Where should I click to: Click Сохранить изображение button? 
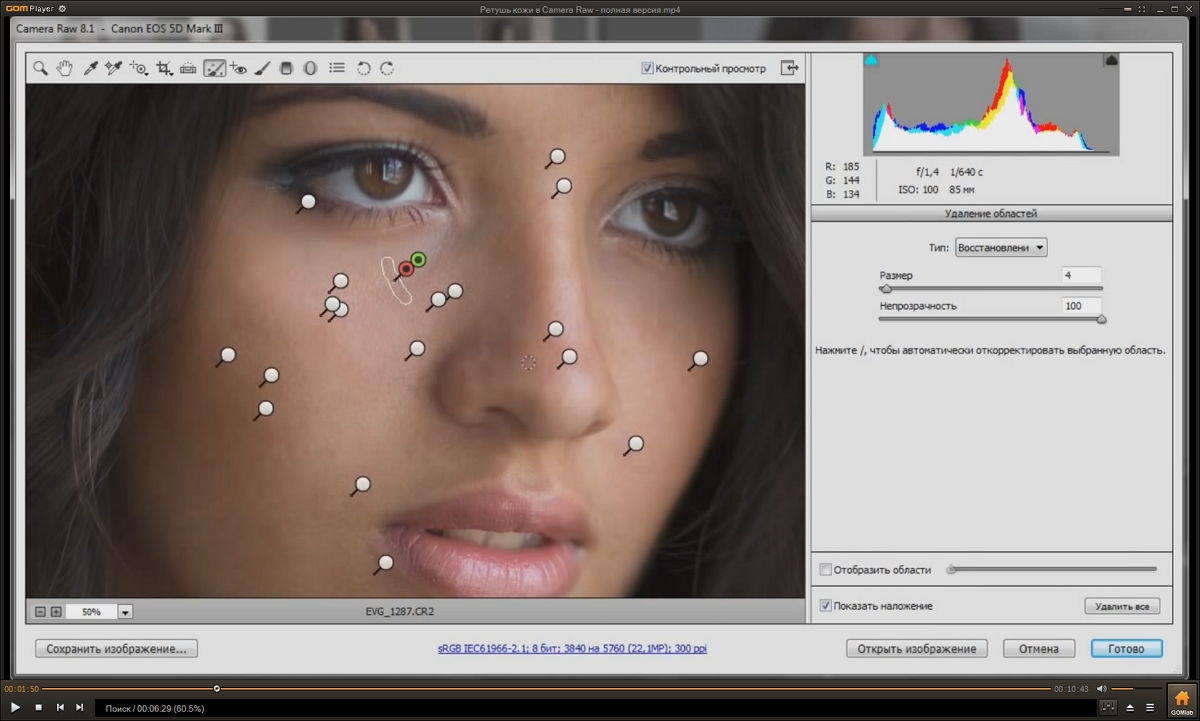[116, 648]
